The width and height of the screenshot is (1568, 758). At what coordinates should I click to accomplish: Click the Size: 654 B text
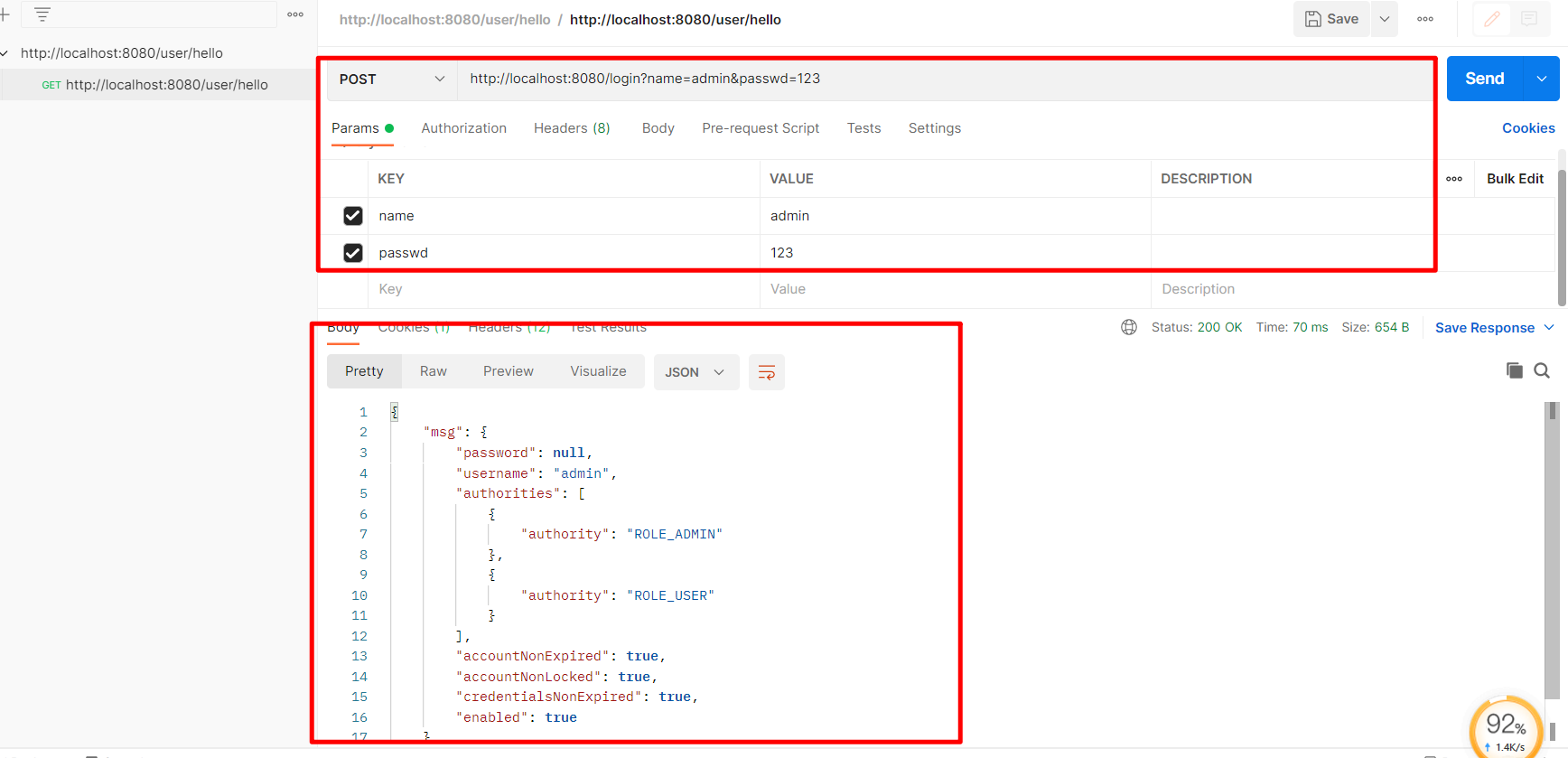coord(1375,327)
